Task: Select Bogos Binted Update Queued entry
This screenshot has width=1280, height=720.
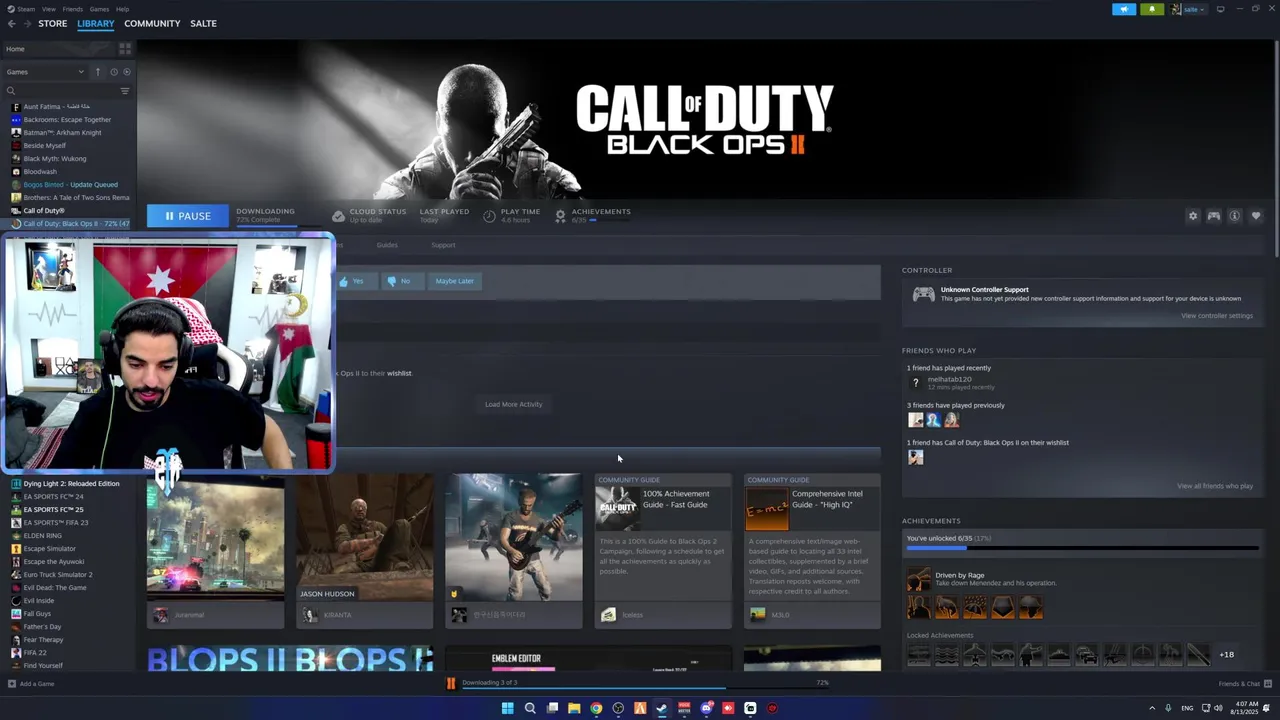Action: [70, 184]
